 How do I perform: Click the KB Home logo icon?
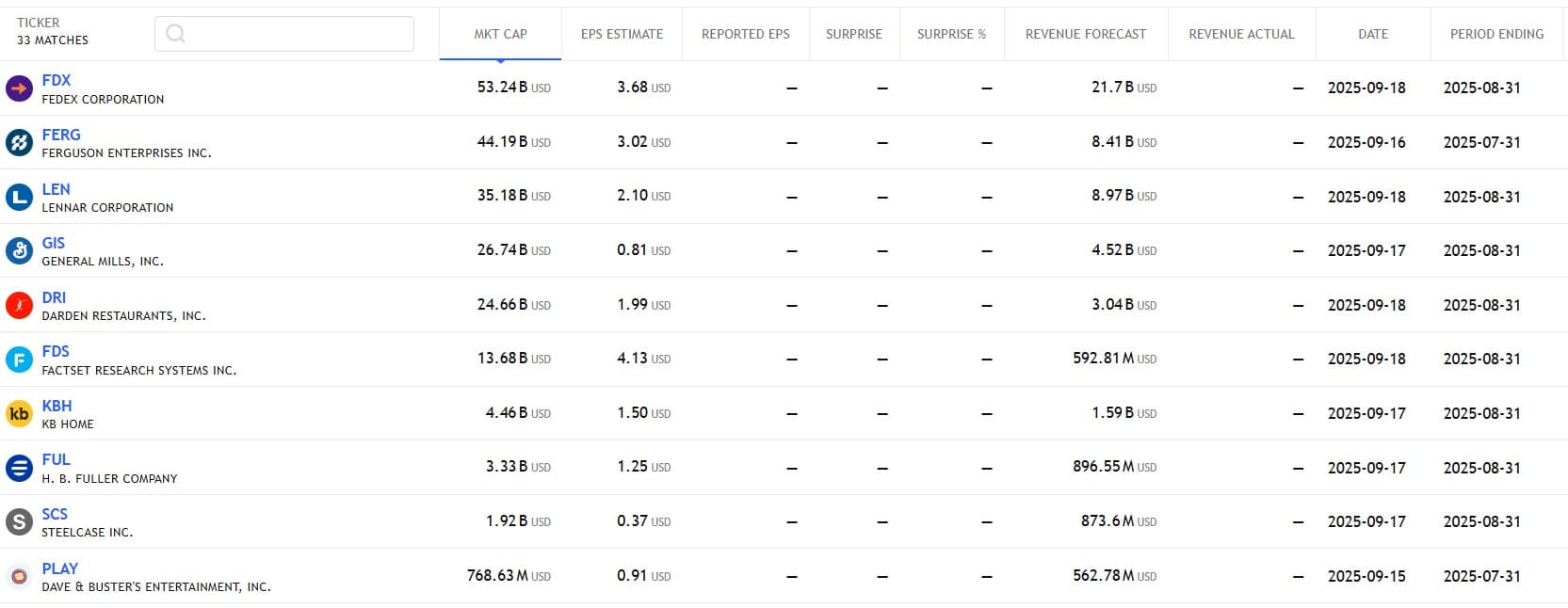[19, 414]
